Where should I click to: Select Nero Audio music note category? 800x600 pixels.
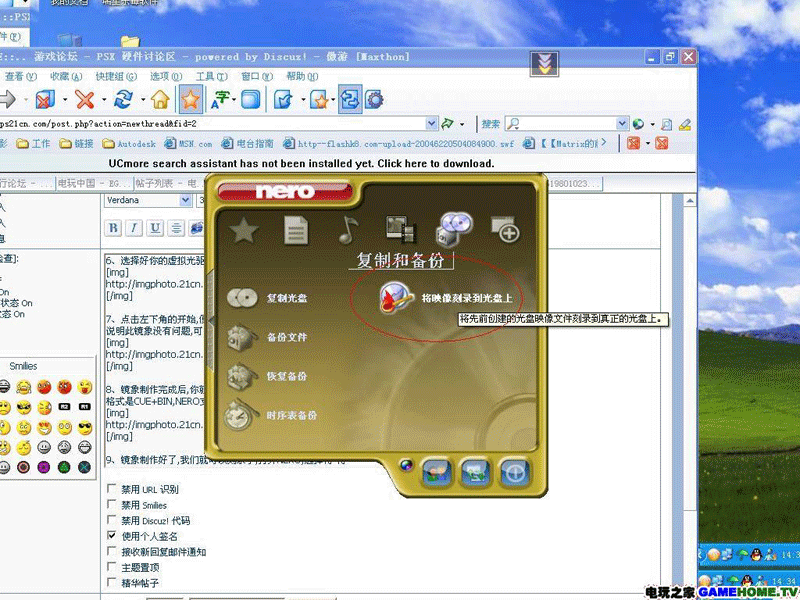[348, 230]
